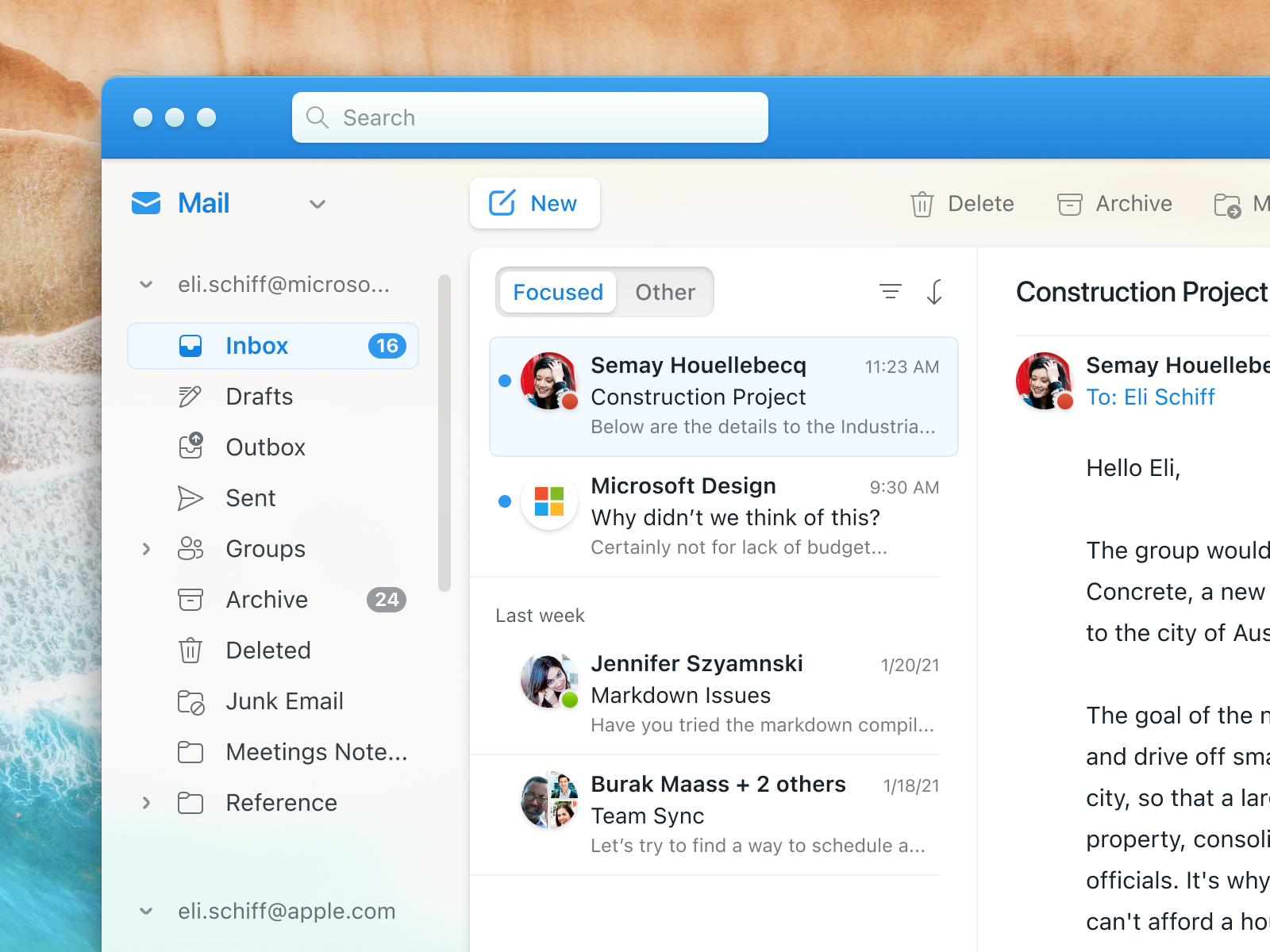The width and height of the screenshot is (1270, 952).
Task: Click the Meetings Note... folder icon
Action: (x=190, y=752)
